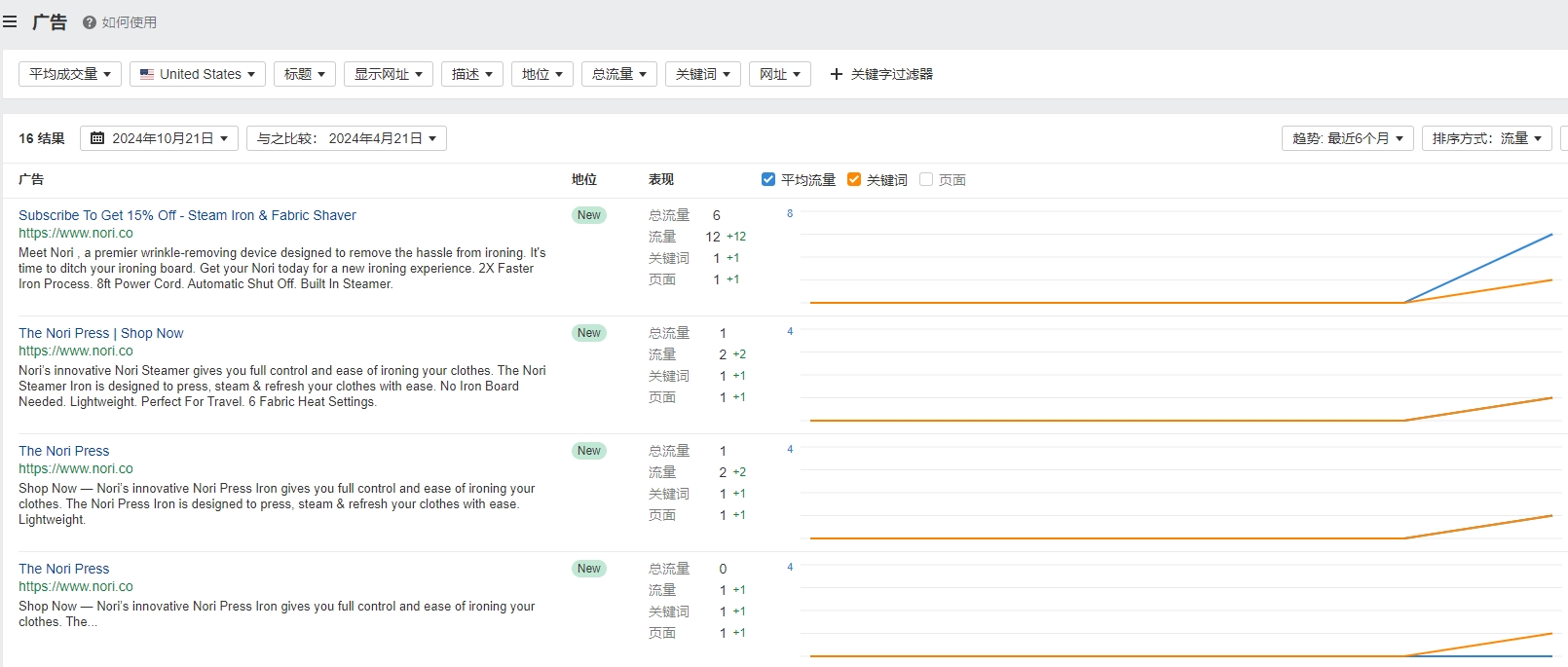1568x667 pixels.
Task: Click the 16 结果 results count
Action: tap(42, 138)
